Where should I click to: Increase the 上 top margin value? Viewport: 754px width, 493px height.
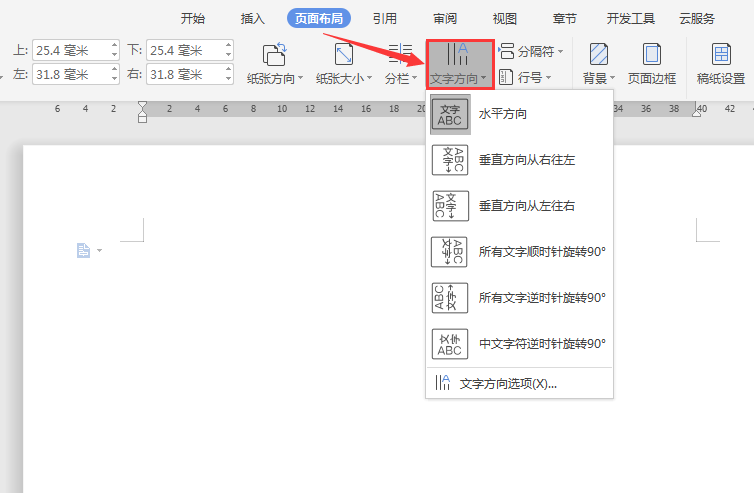pos(114,45)
